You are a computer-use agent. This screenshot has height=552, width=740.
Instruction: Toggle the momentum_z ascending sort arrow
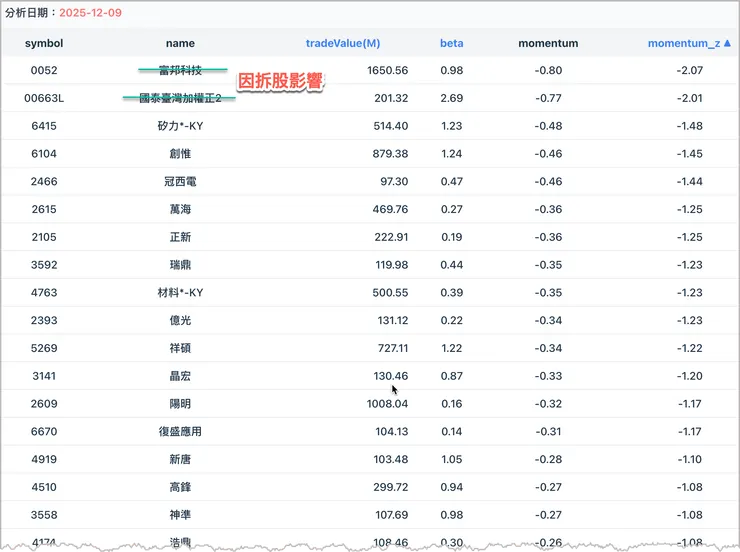[x=727, y=43]
